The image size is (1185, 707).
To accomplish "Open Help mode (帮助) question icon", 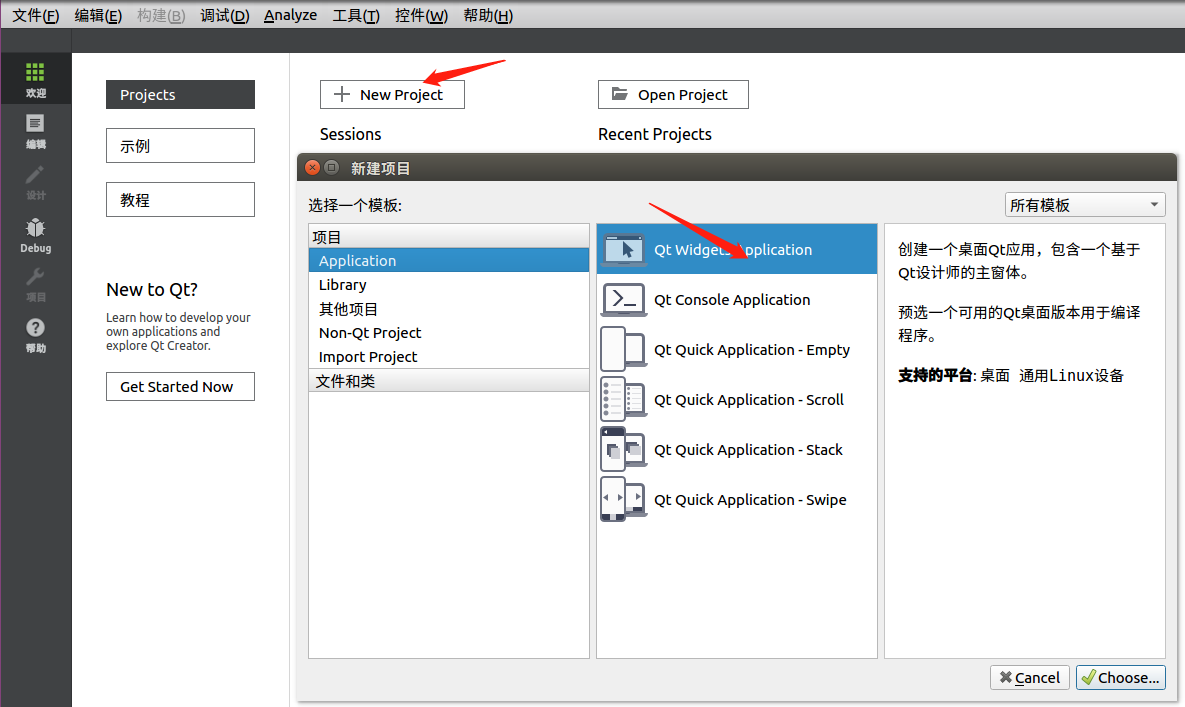I will 36,335.
